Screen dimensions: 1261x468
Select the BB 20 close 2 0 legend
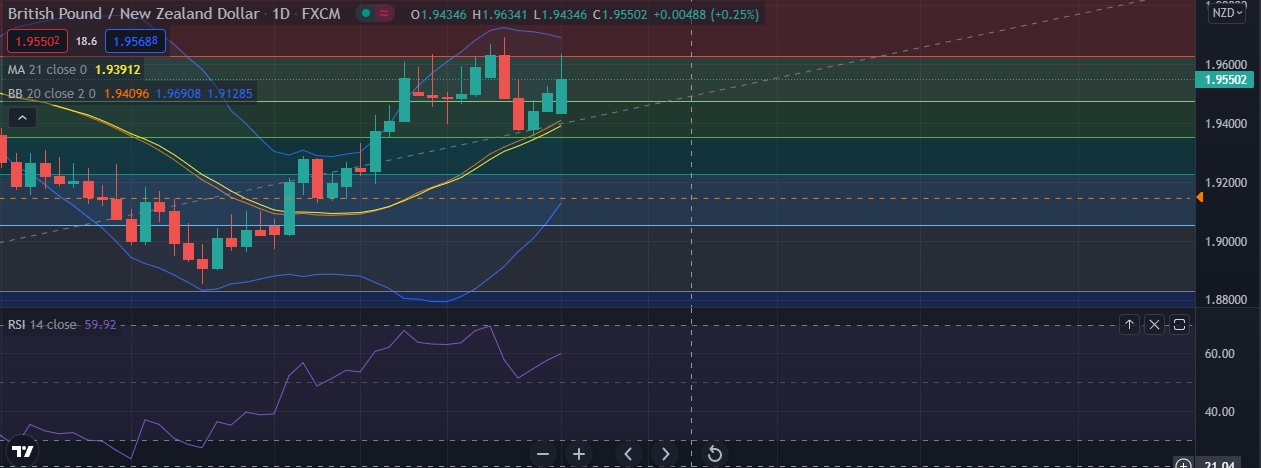coord(51,93)
